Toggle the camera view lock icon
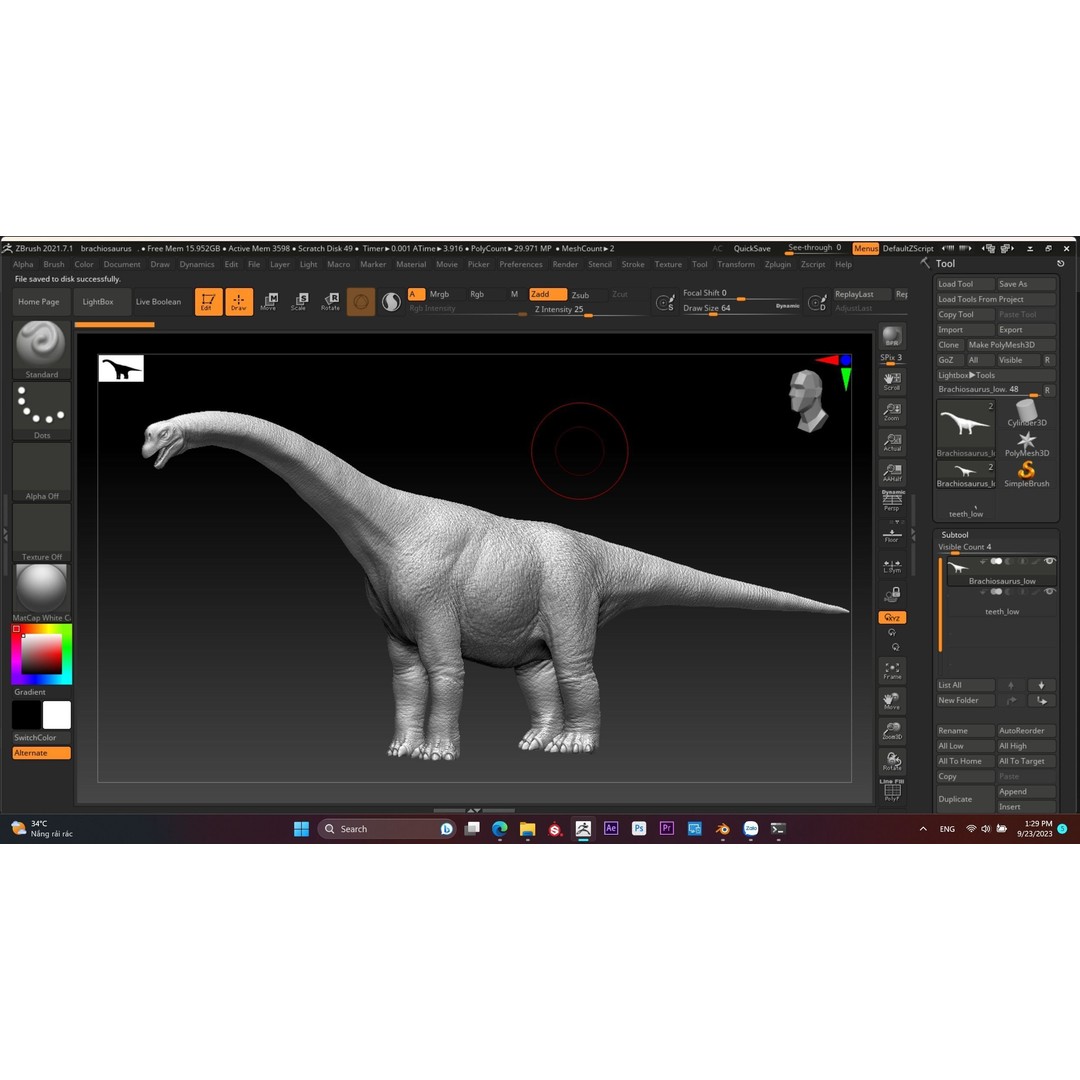 tap(892, 593)
